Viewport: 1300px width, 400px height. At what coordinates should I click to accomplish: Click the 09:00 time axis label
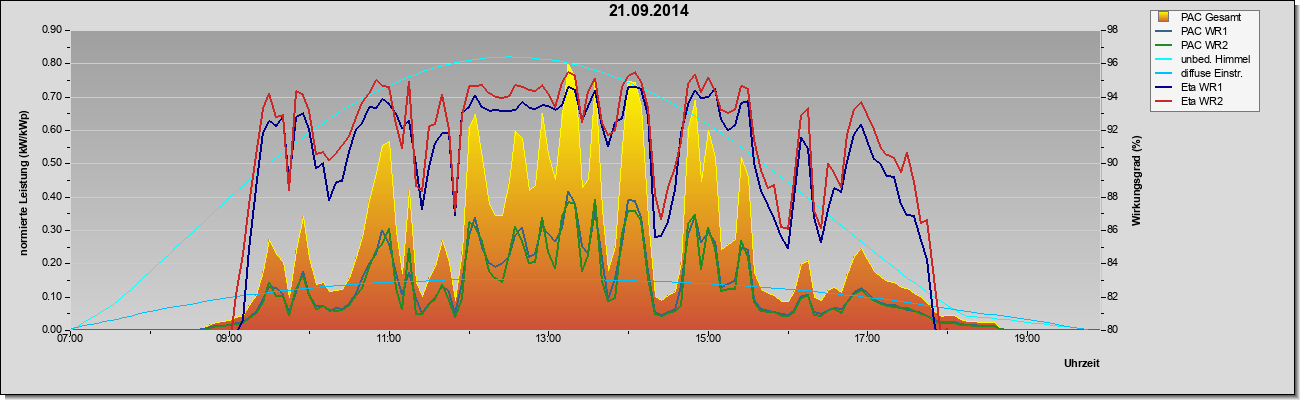(229, 339)
